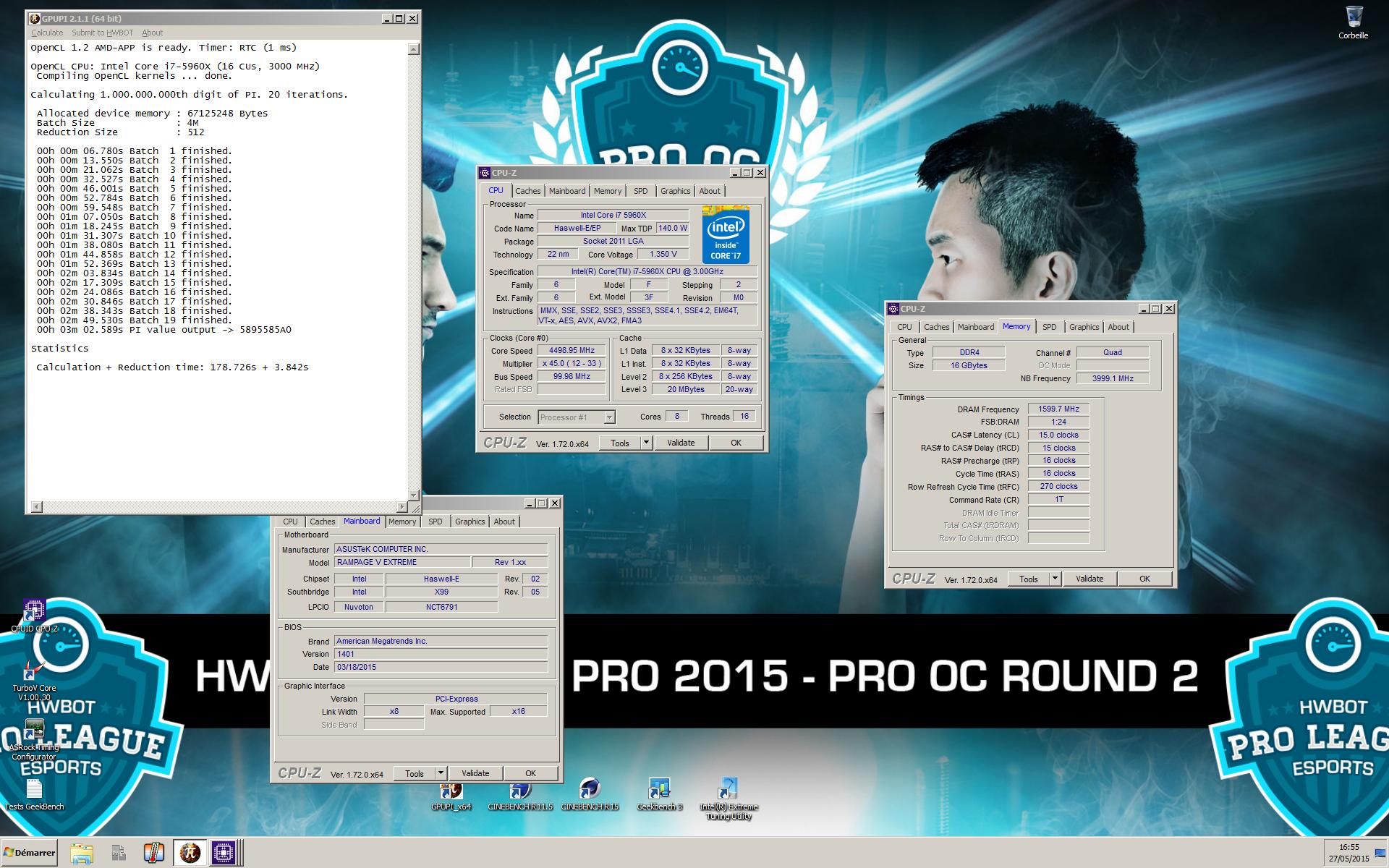Open the Tests GeekBench text file

coord(34,794)
